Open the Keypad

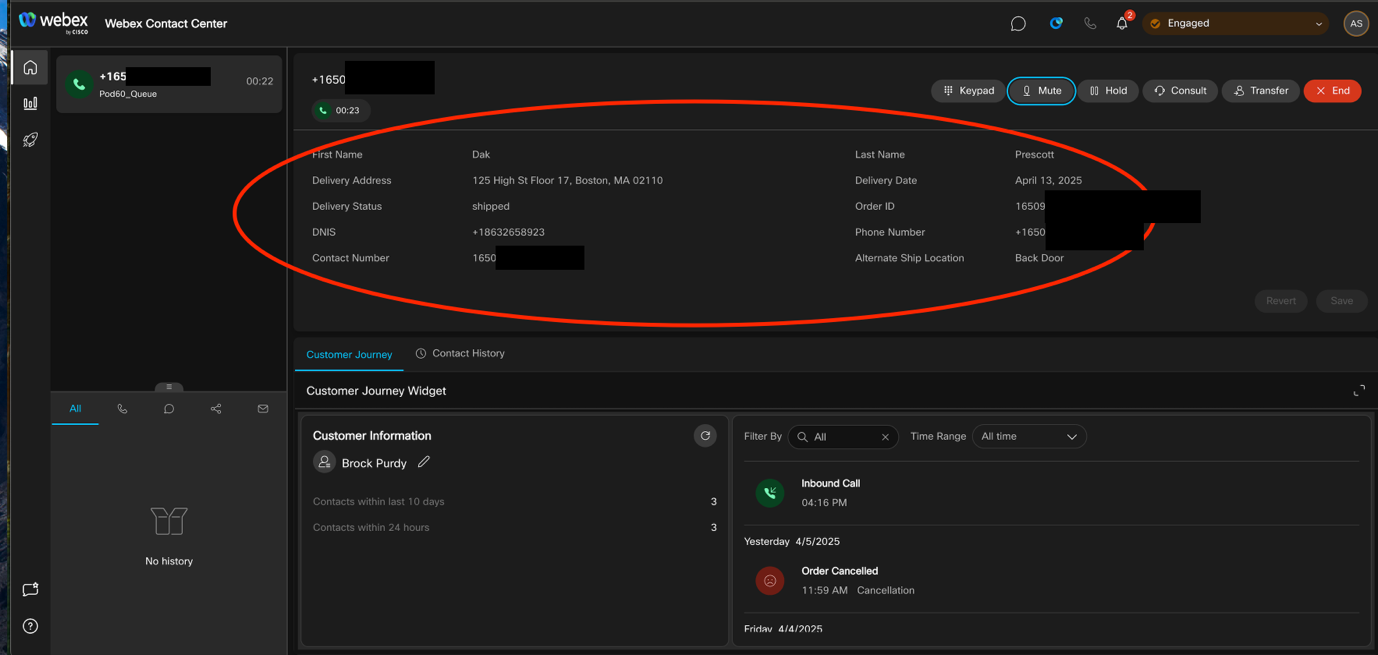tap(968, 91)
